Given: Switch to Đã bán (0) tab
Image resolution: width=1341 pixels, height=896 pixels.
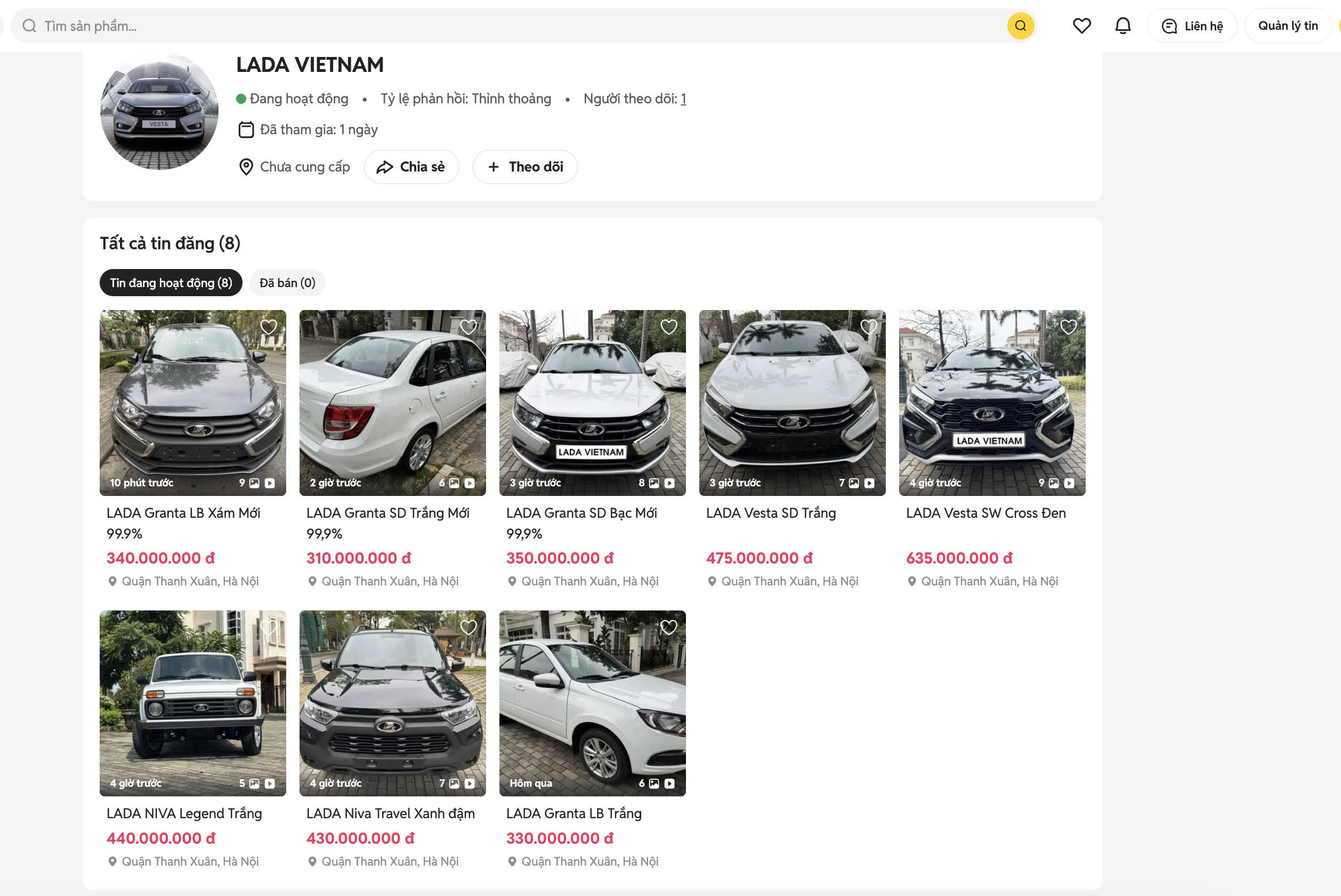Looking at the screenshot, I should pos(287,283).
